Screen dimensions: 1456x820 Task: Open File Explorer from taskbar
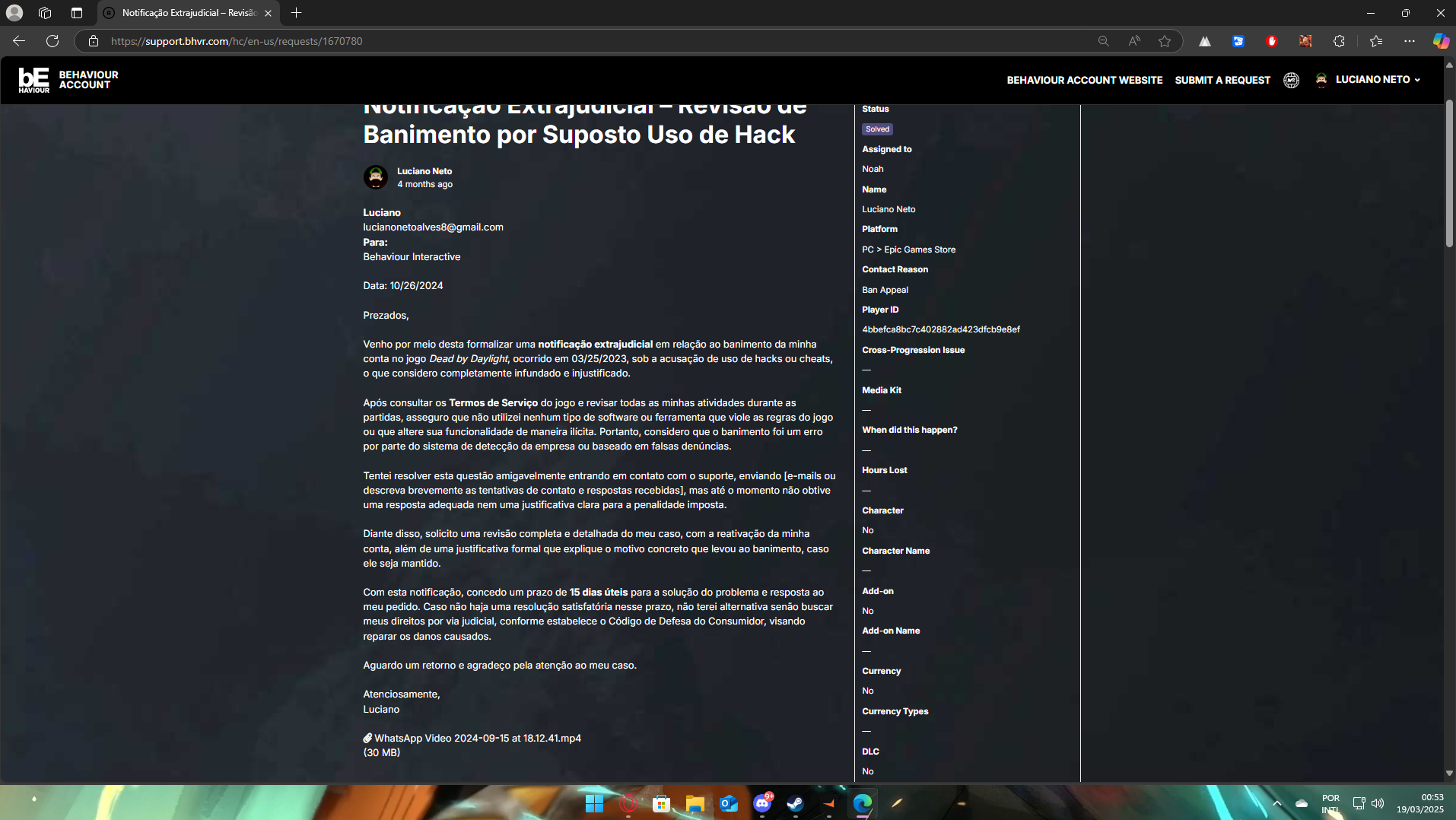click(x=695, y=803)
